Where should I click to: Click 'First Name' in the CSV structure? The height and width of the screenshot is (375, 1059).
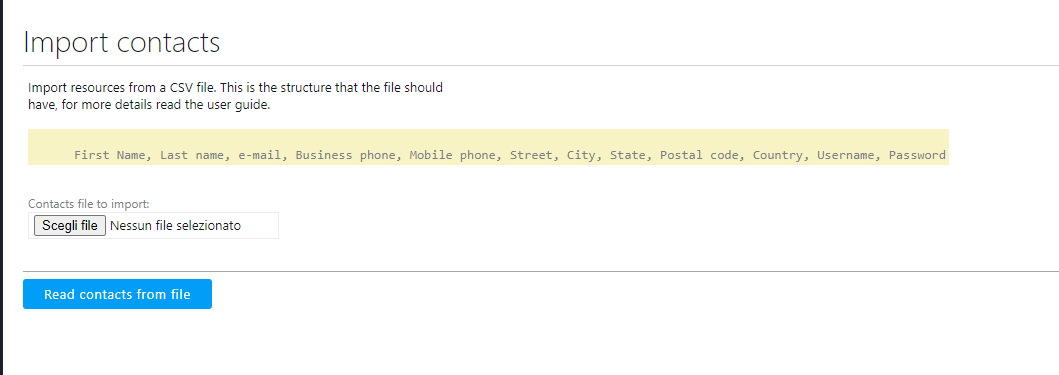(109, 155)
